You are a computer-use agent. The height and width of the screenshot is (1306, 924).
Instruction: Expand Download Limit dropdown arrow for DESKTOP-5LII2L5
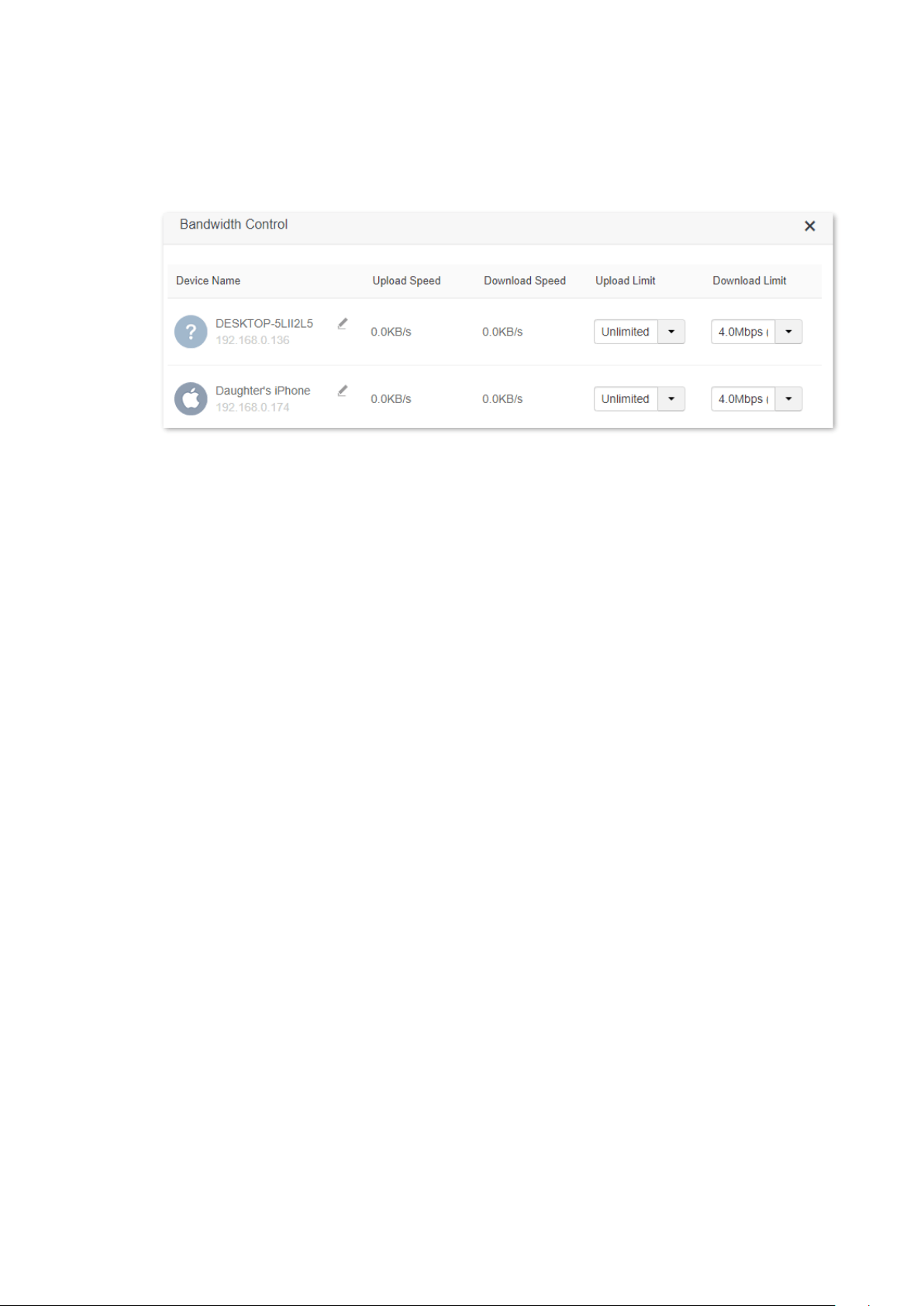pos(788,332)
